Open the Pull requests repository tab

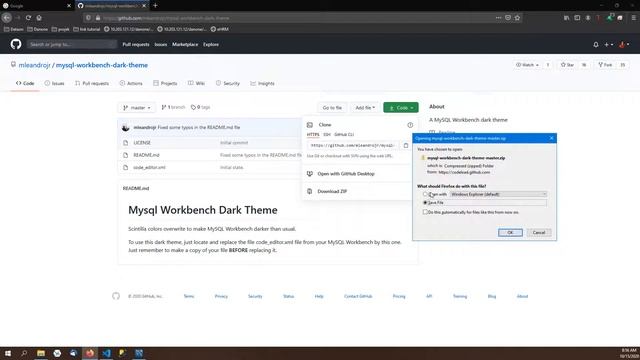pos(92,83)
